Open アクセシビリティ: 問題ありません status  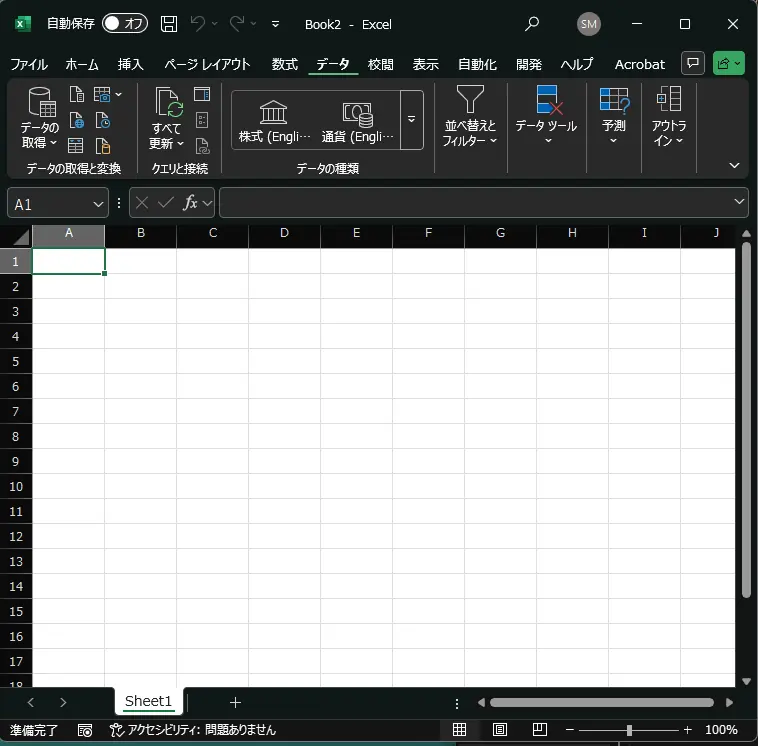point(192,730)
